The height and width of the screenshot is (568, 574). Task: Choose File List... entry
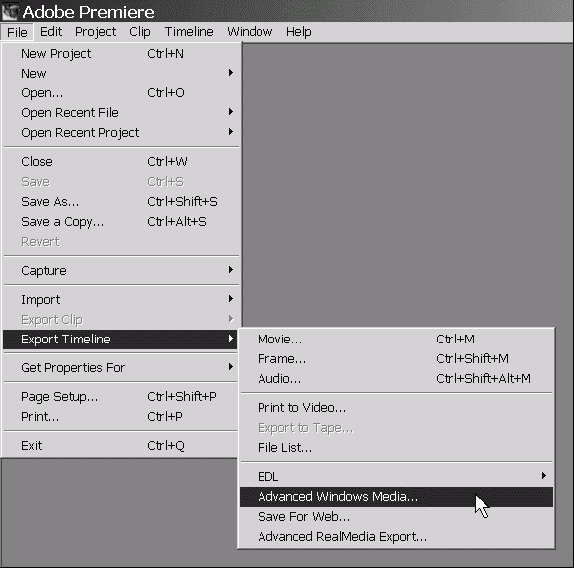click(x=396, y=448)
